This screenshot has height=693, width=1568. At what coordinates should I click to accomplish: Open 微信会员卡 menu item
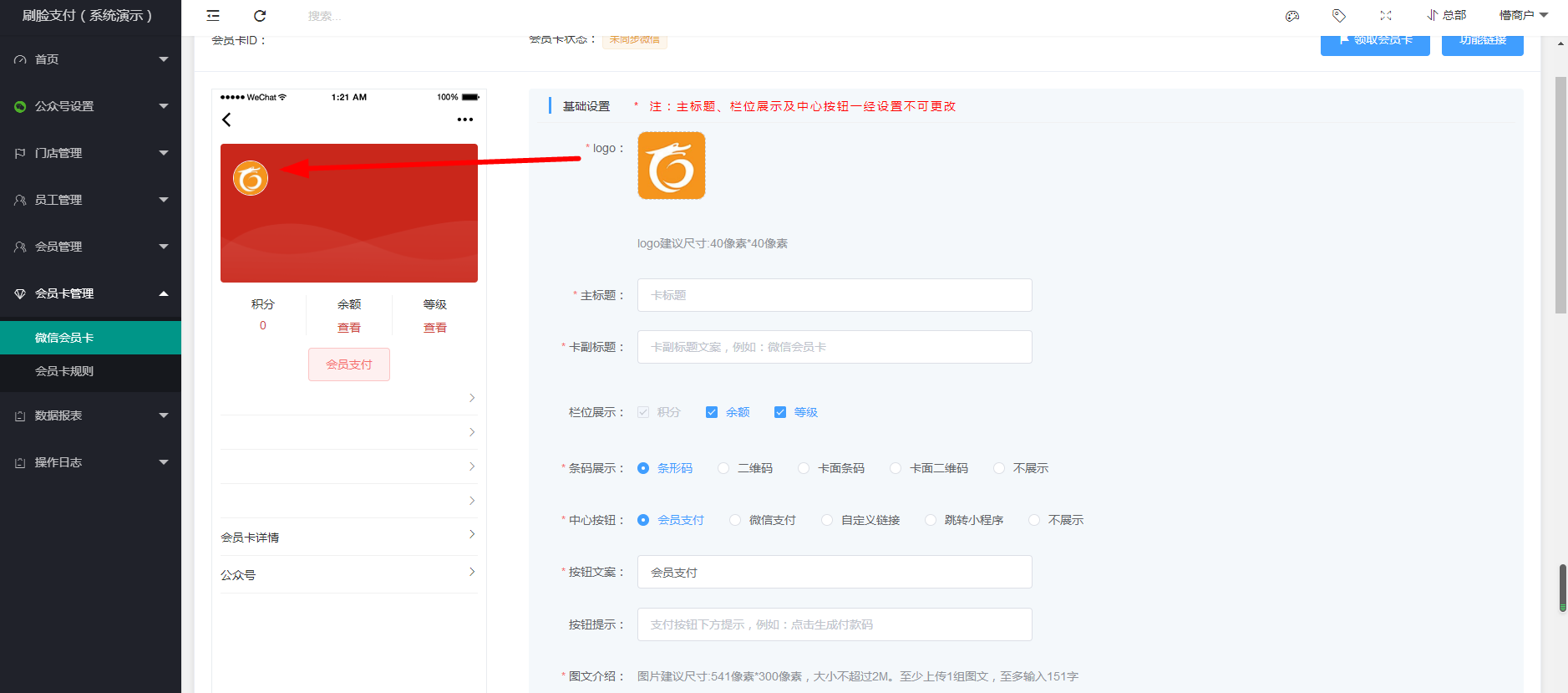click(x=90, y=338)
